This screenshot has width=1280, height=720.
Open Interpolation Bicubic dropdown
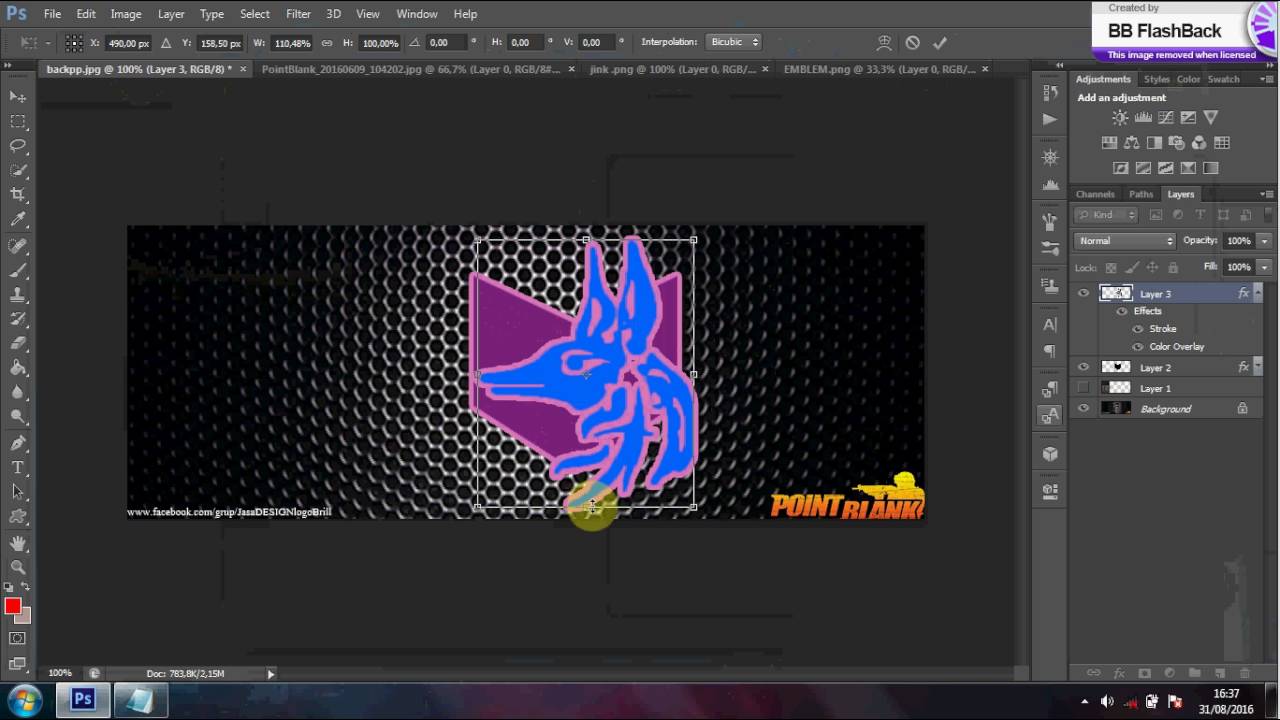(734, 42)
